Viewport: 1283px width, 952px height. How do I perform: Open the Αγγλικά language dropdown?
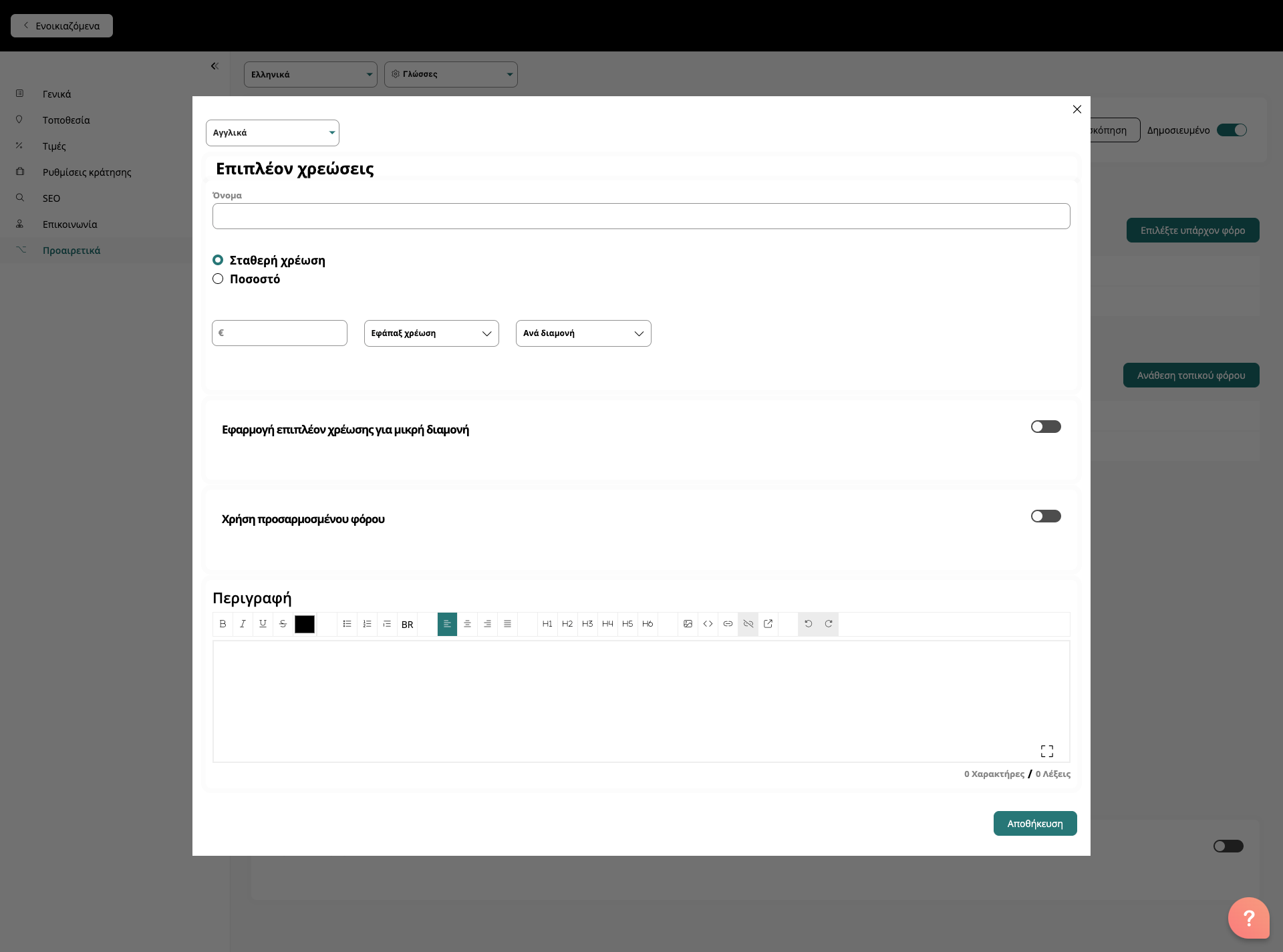(x=272, y=133)
